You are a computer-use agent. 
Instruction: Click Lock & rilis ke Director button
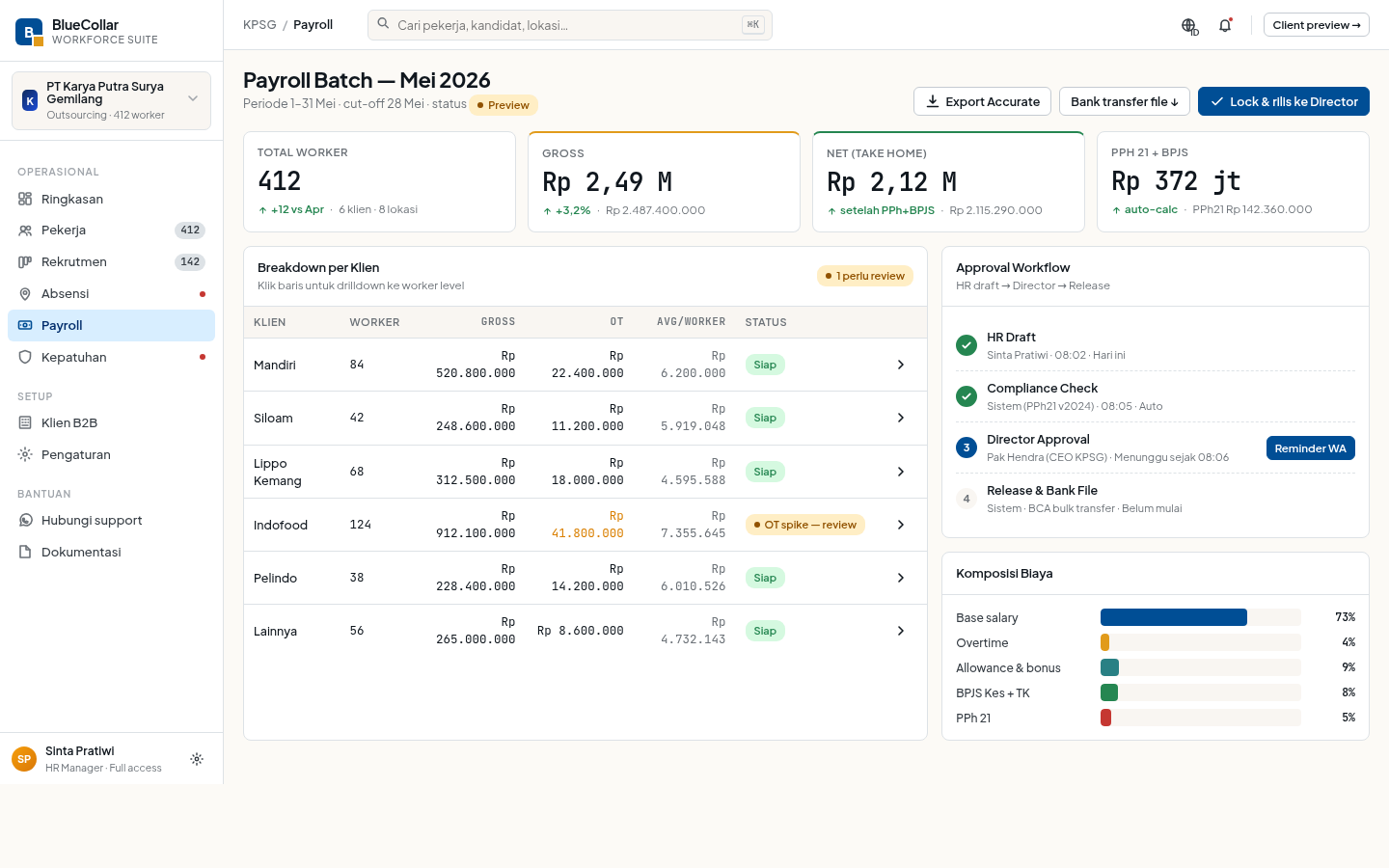[1283, 101]
